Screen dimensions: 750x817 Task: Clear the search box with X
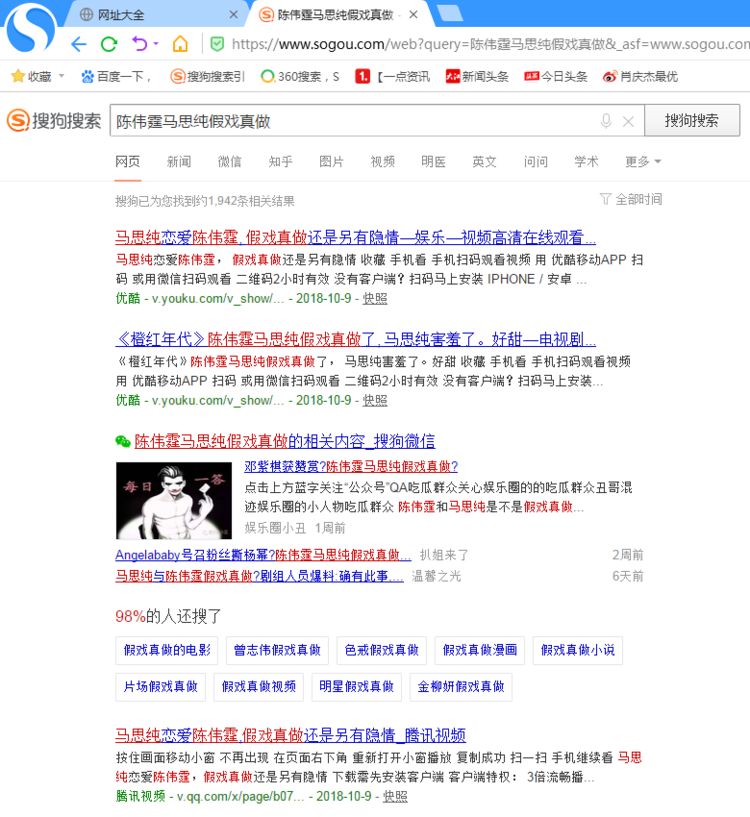coord(629,121)
